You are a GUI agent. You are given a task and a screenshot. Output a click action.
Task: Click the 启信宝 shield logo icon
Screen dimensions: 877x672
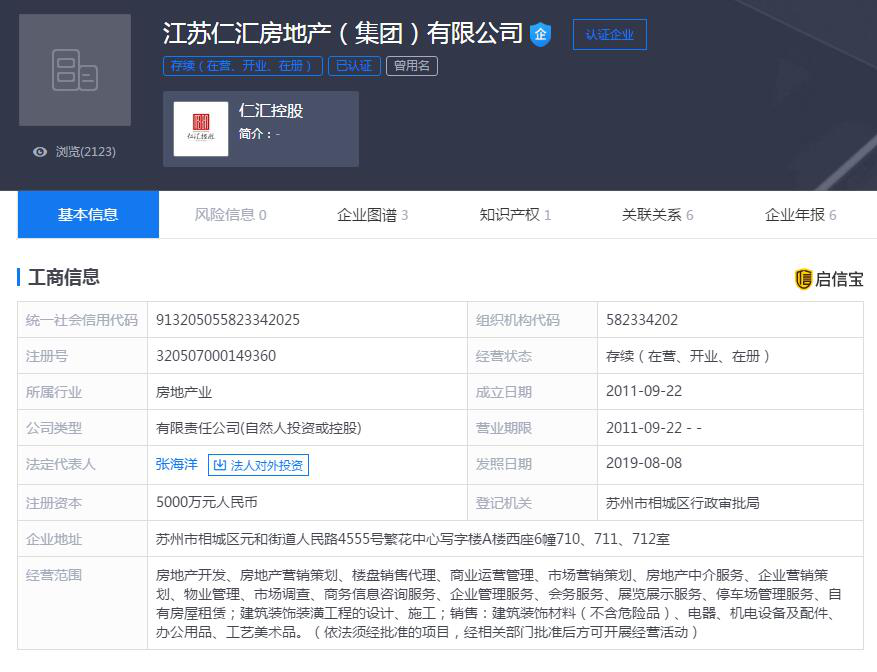click(x=803, y=279)
